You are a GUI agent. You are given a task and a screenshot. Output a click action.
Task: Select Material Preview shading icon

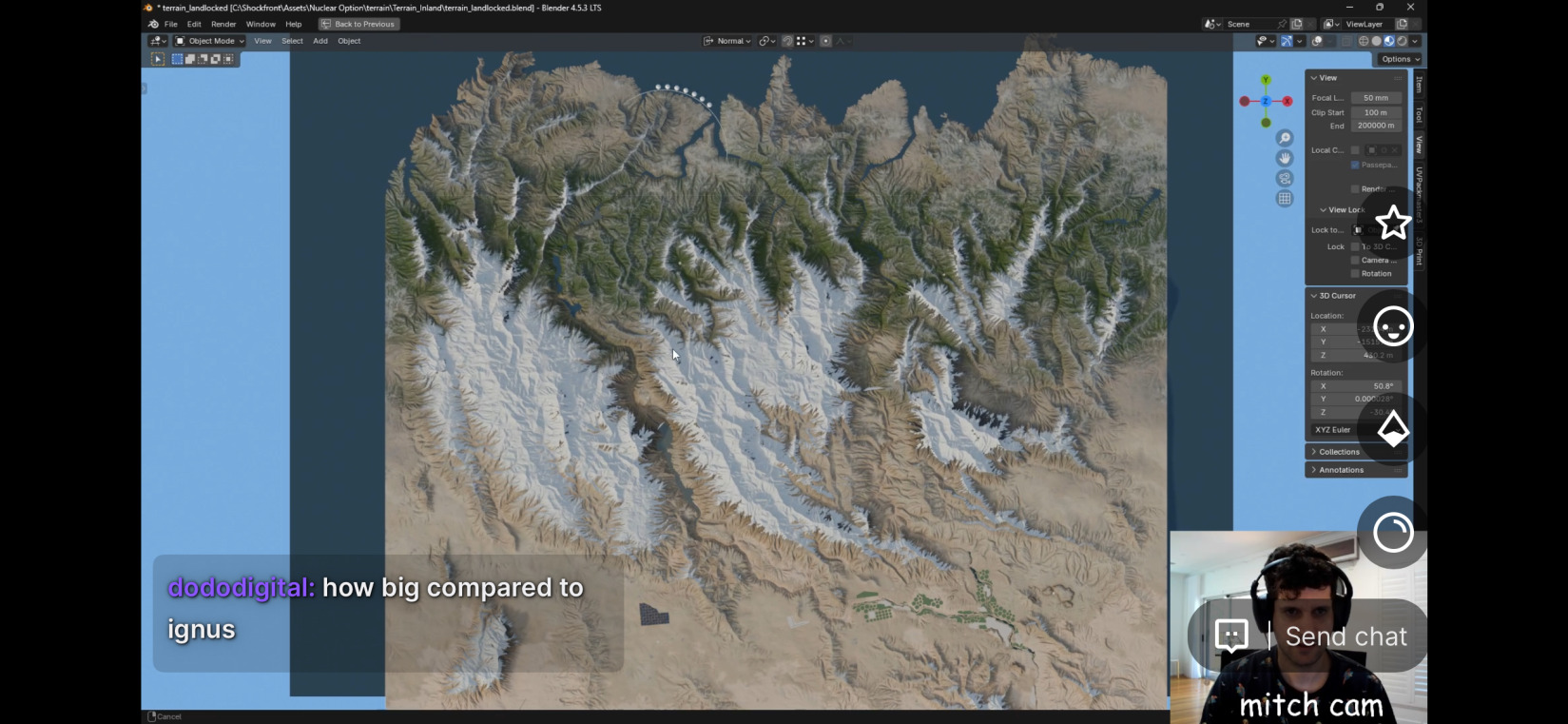(1389, 41)
